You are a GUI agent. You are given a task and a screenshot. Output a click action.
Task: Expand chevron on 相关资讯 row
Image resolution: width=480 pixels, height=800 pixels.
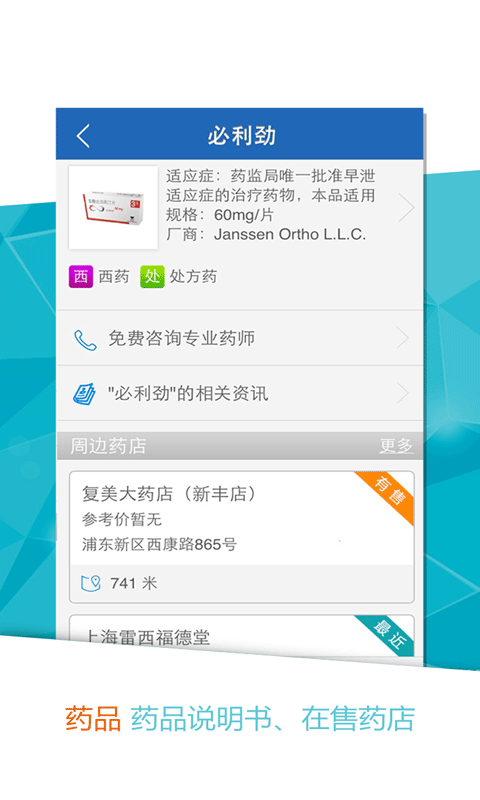(x=403, y=393)
